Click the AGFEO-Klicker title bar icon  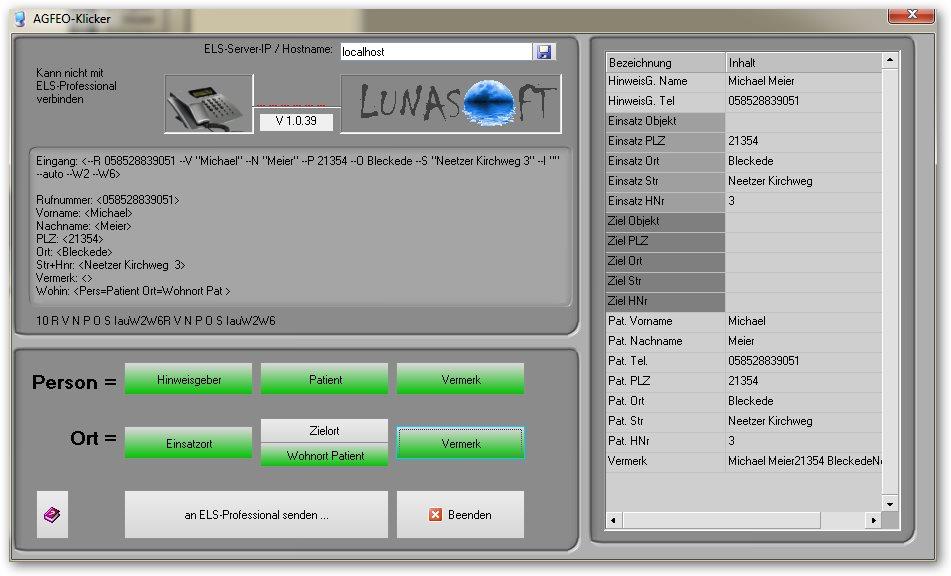(x=18, y=18)
